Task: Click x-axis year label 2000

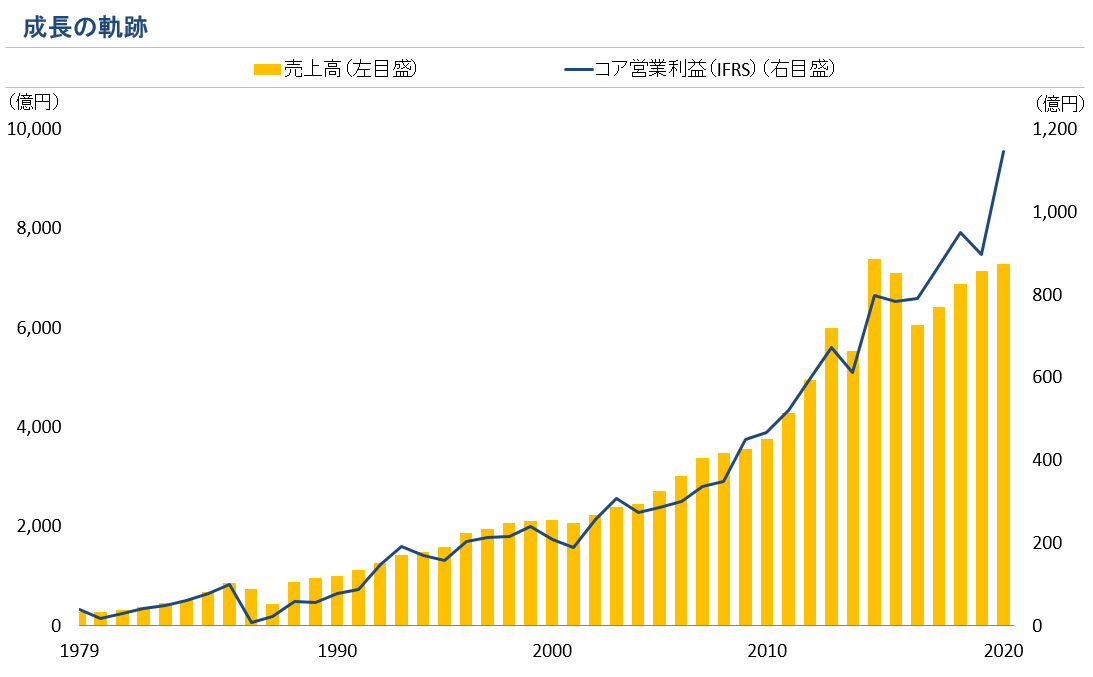Action: coord(552,651)
